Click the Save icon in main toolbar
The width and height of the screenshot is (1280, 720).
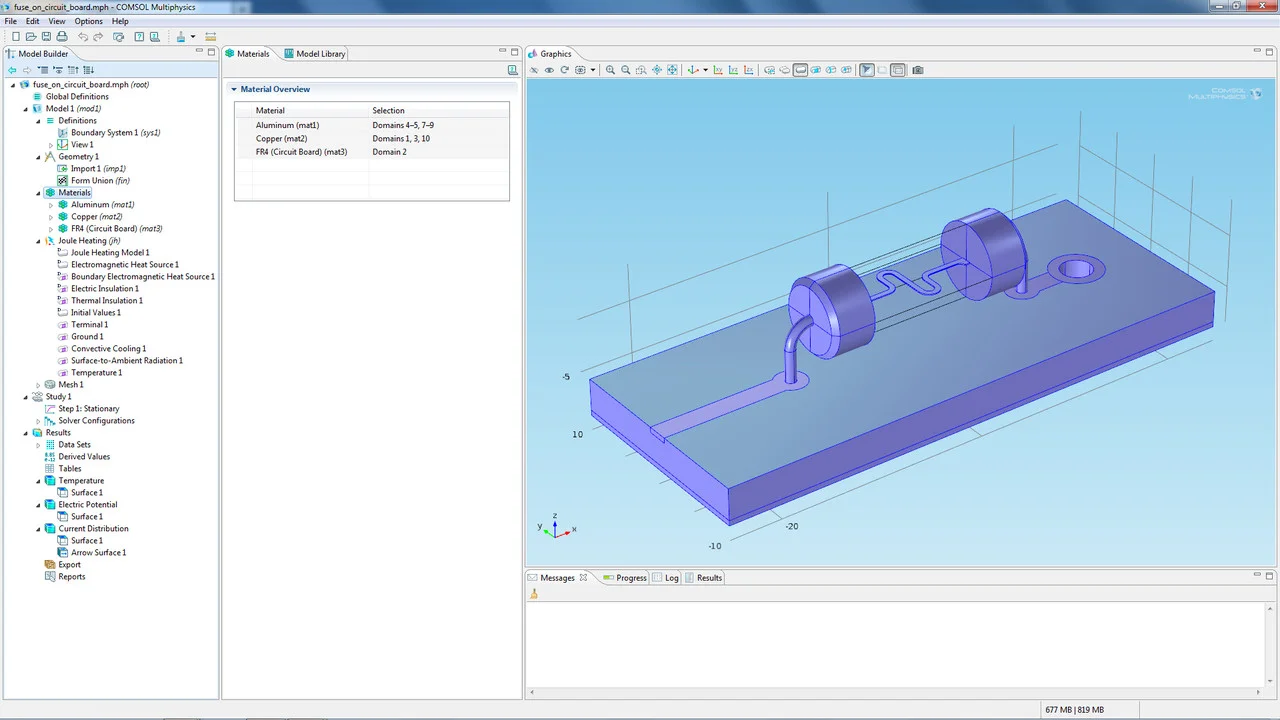pyautogui.click(x=47, y=37)
